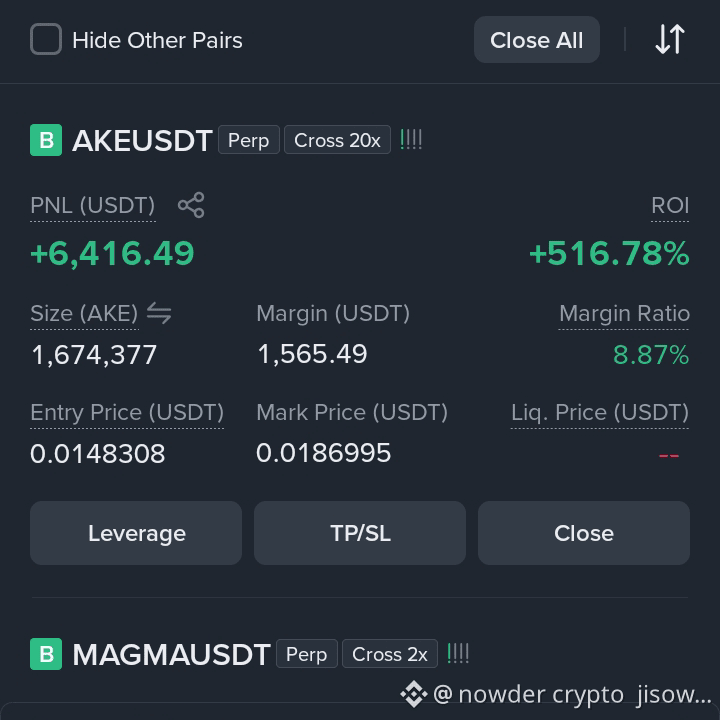Close the AKEUSDT position
The width and height of the screenshot is (720, 720).
(x=584, y=533)
